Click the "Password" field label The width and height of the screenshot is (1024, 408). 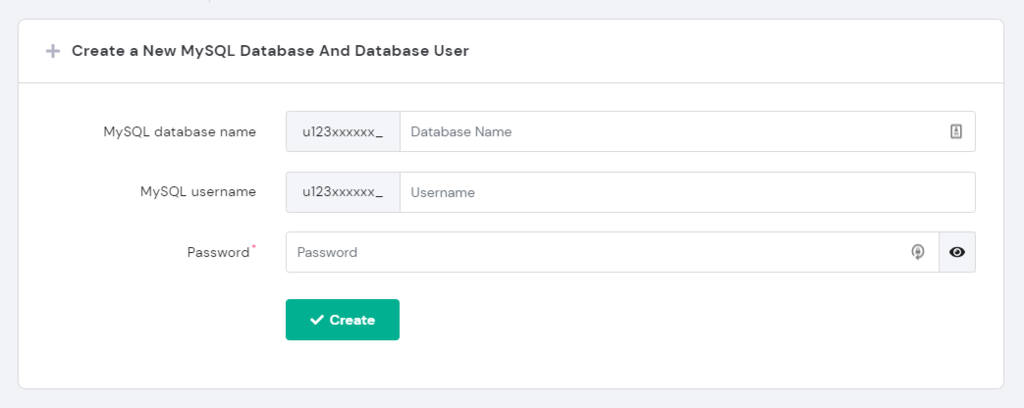tap(217, 253)
